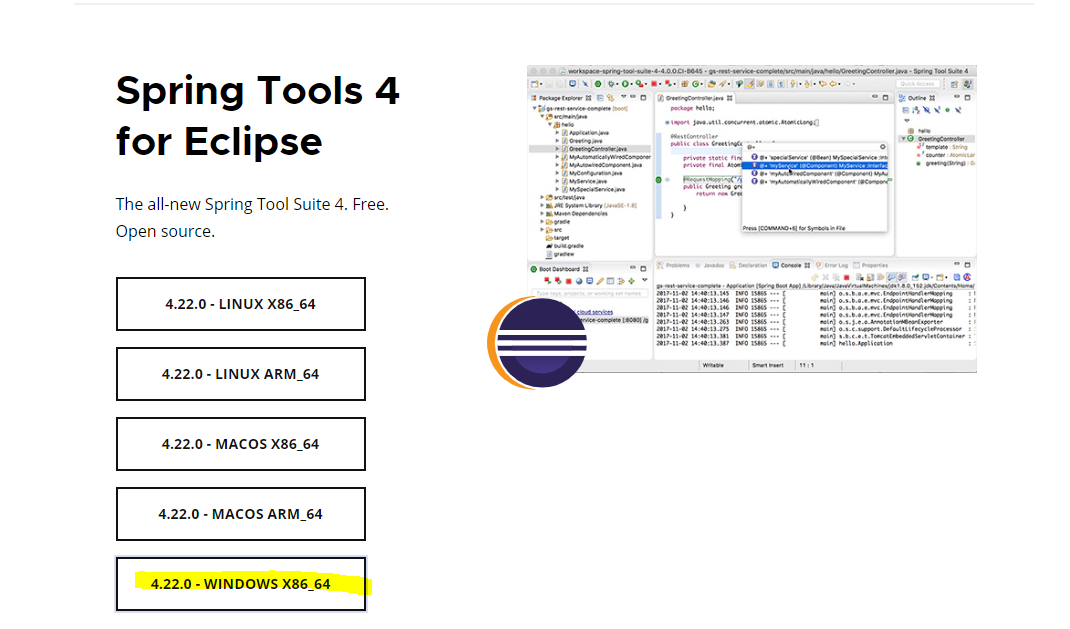Open the Eclipse IDE screenshot preview image
1070x629 pixels.
point(751,219)
